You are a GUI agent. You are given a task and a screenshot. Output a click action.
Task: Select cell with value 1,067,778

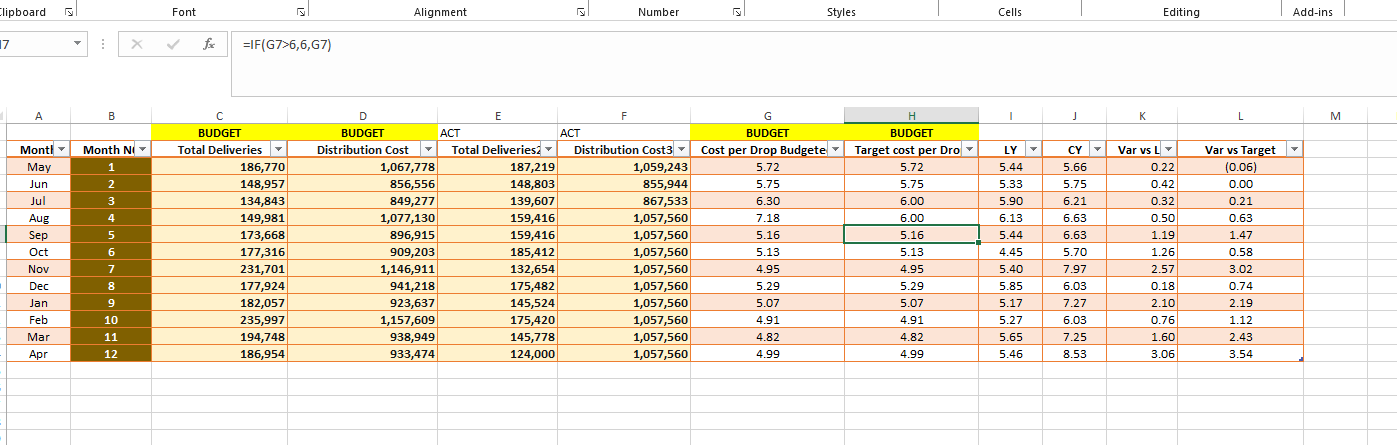coord(362,167)
